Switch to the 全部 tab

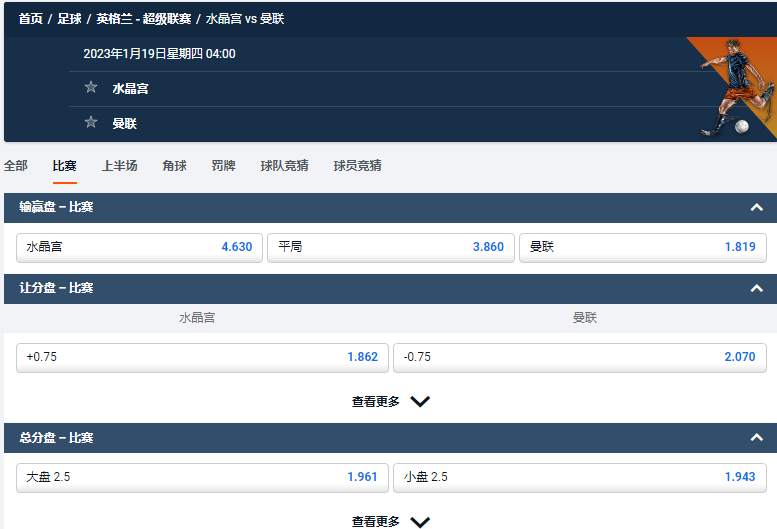tap(16, 165)
